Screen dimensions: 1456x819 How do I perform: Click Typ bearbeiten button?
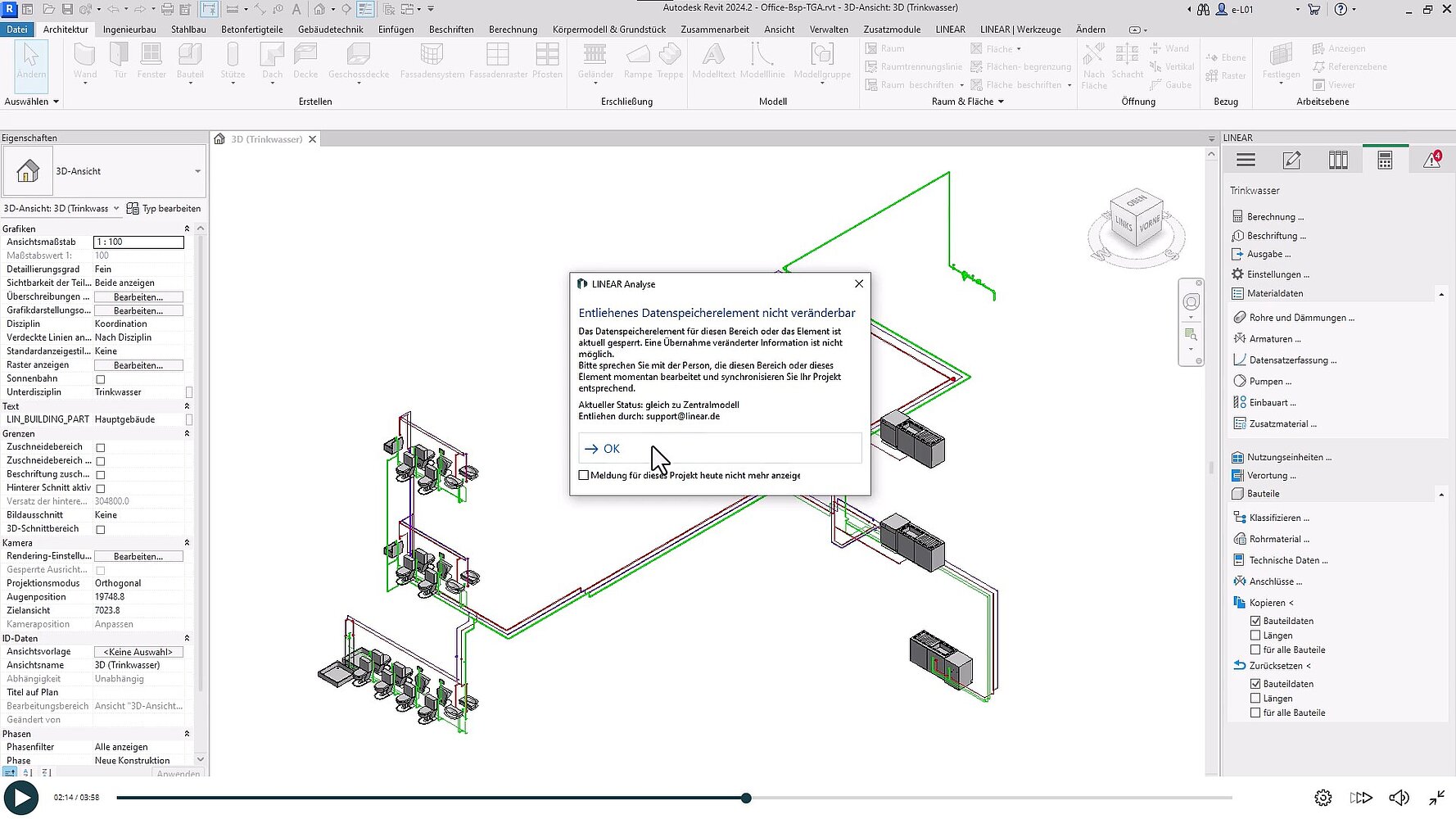point(164,209)
